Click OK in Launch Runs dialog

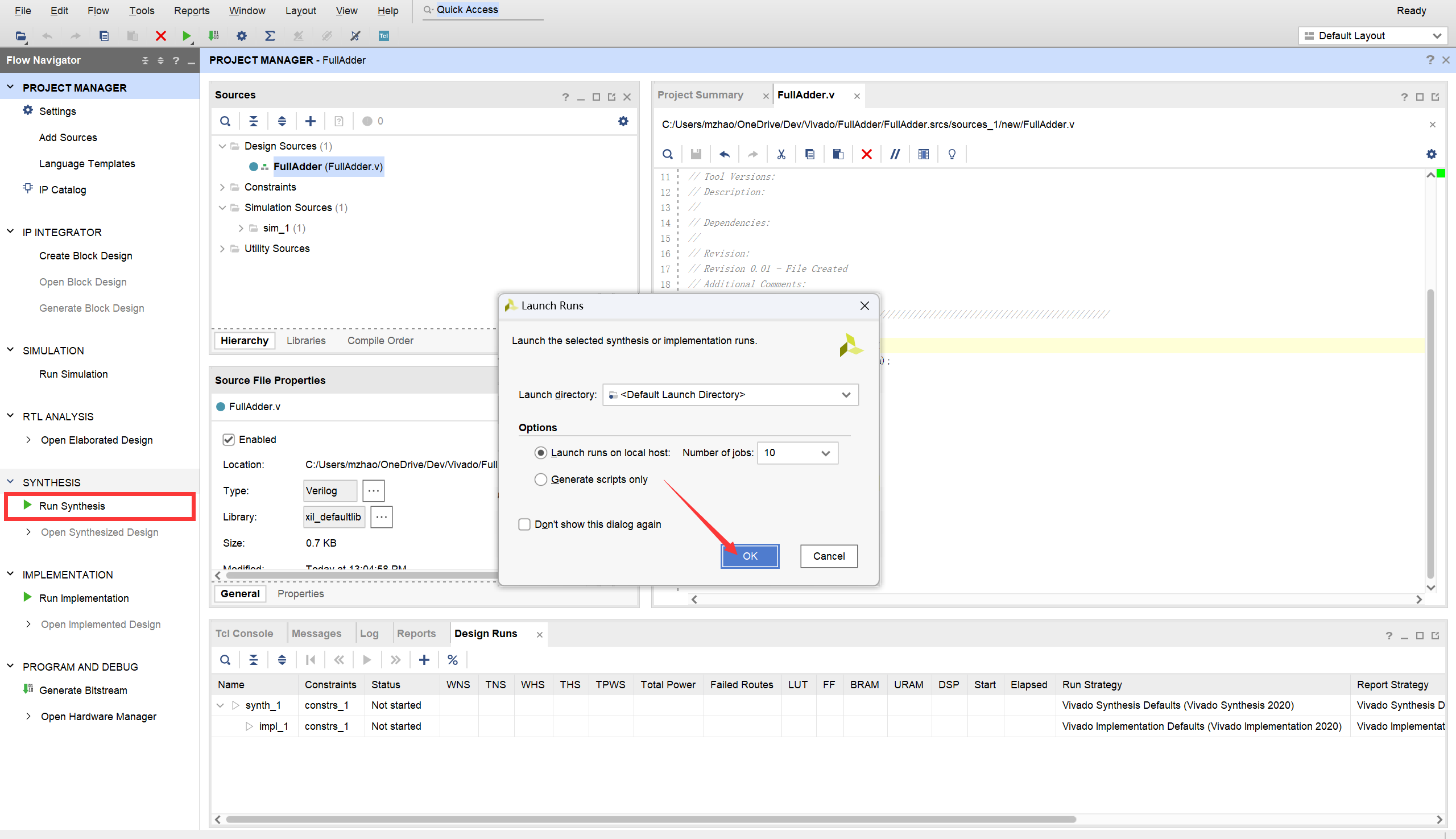click(x=750, y=556)
